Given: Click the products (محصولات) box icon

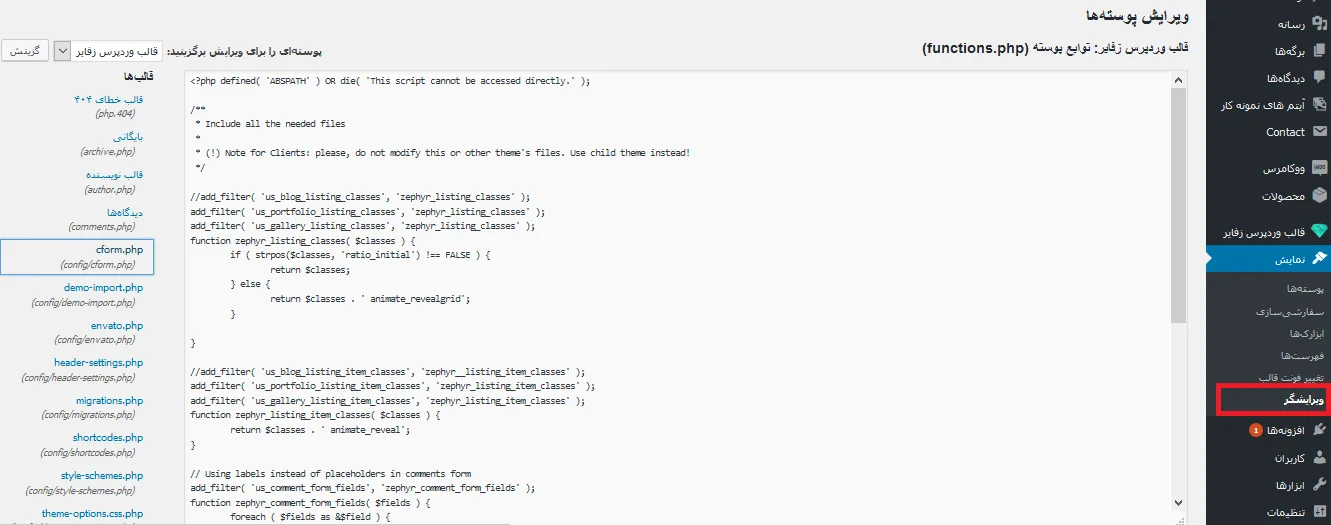Looking at the screenshot, I should point(1319,196).
